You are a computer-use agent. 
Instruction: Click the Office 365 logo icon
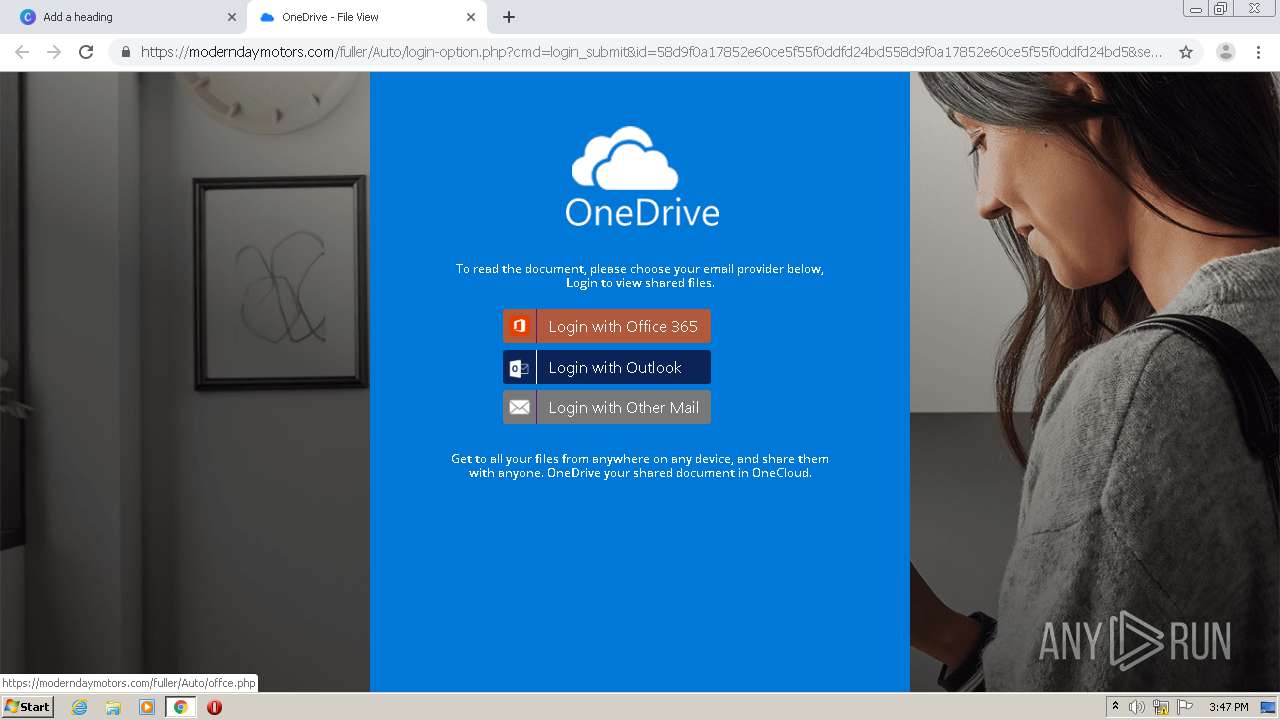click(x=519, y=326)
